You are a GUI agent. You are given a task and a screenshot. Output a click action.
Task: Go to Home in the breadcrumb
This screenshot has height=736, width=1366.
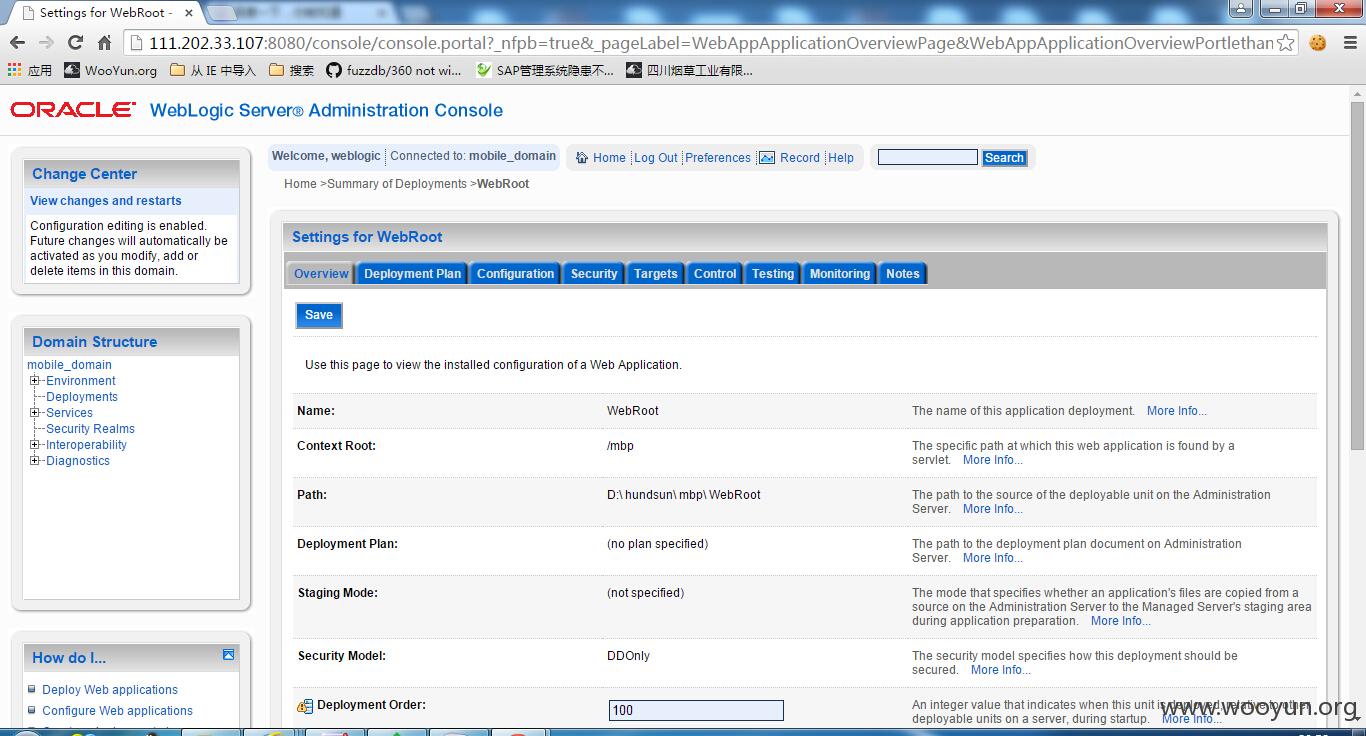point(300,184)
